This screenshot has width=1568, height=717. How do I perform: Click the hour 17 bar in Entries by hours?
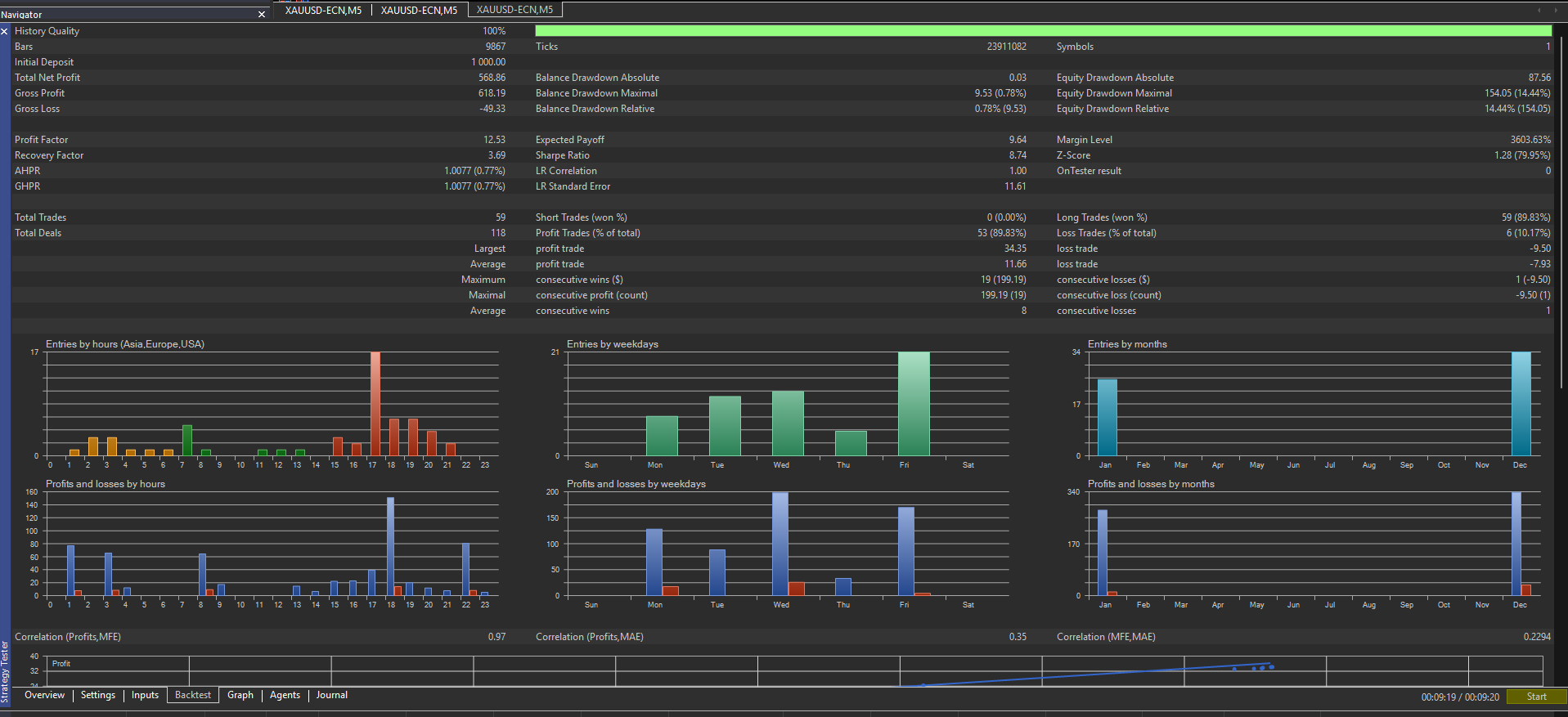pos(375,404)
